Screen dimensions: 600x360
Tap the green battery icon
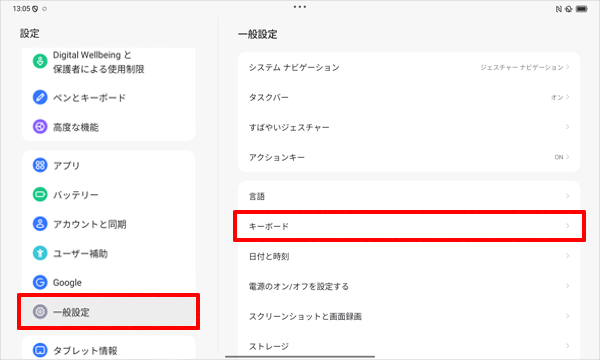(x=40, y=194)
